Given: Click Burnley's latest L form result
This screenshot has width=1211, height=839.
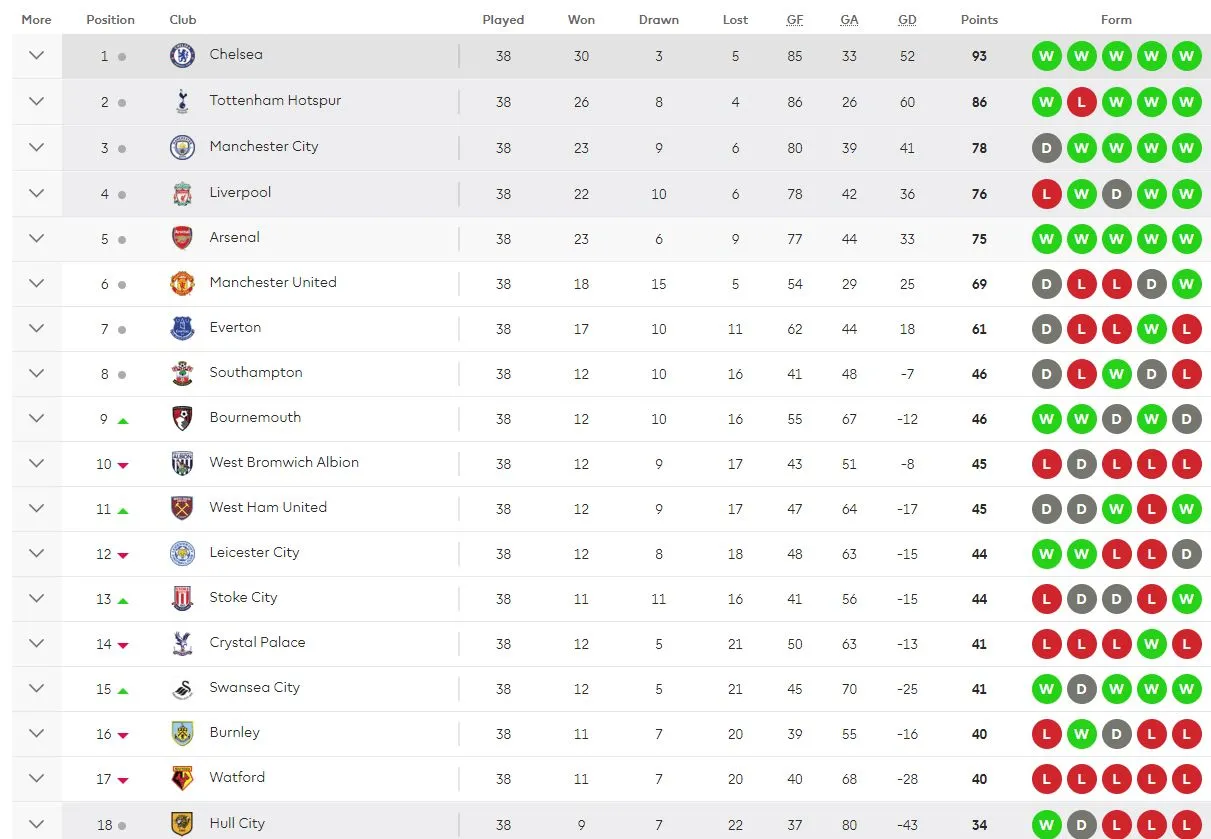Looking at the screenshot, I should pyautogui.click(x=1187, y=734).
